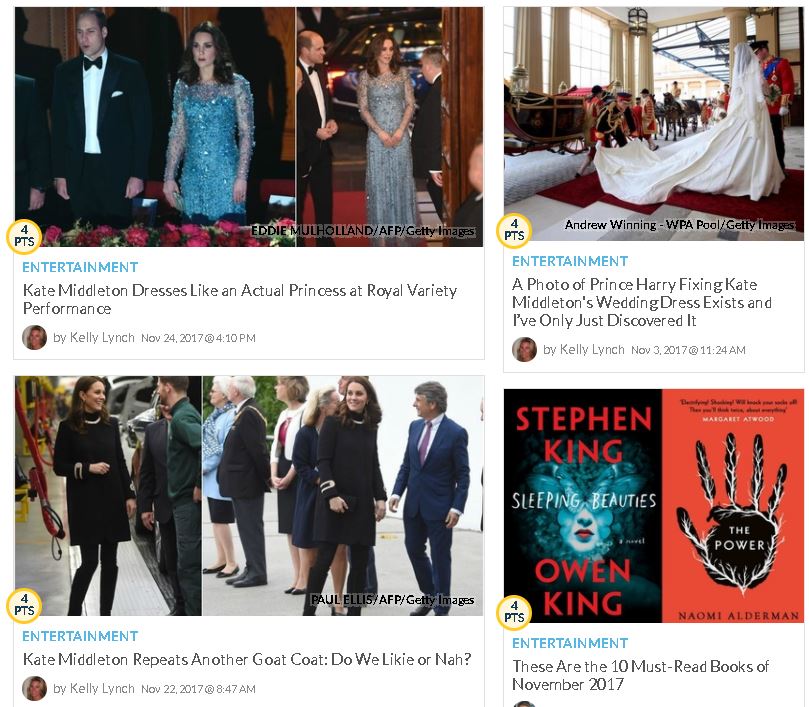Click the 4 PTS badge on must-read books article
The image size is (809, 707).
pyautogui.click(x=514, y=613)
